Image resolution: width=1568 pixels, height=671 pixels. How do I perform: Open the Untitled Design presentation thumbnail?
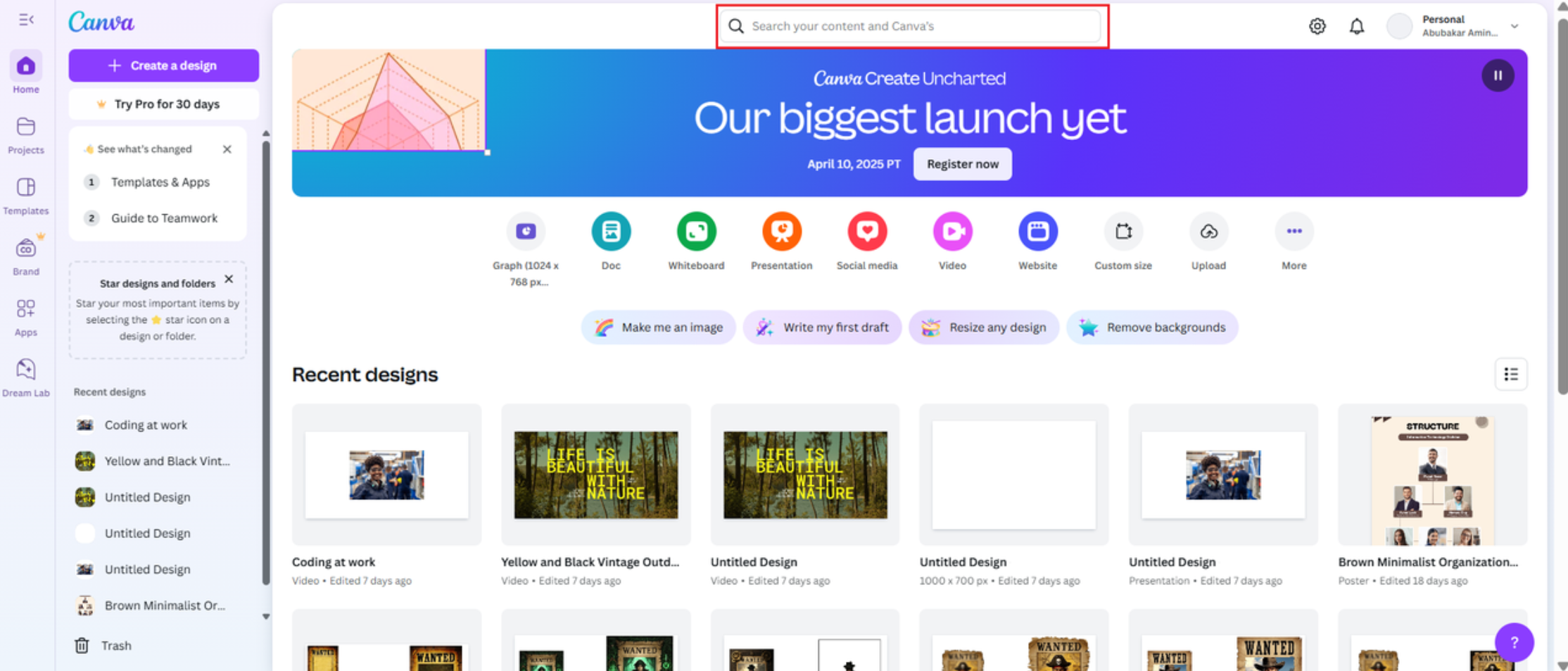[1223, 475]
